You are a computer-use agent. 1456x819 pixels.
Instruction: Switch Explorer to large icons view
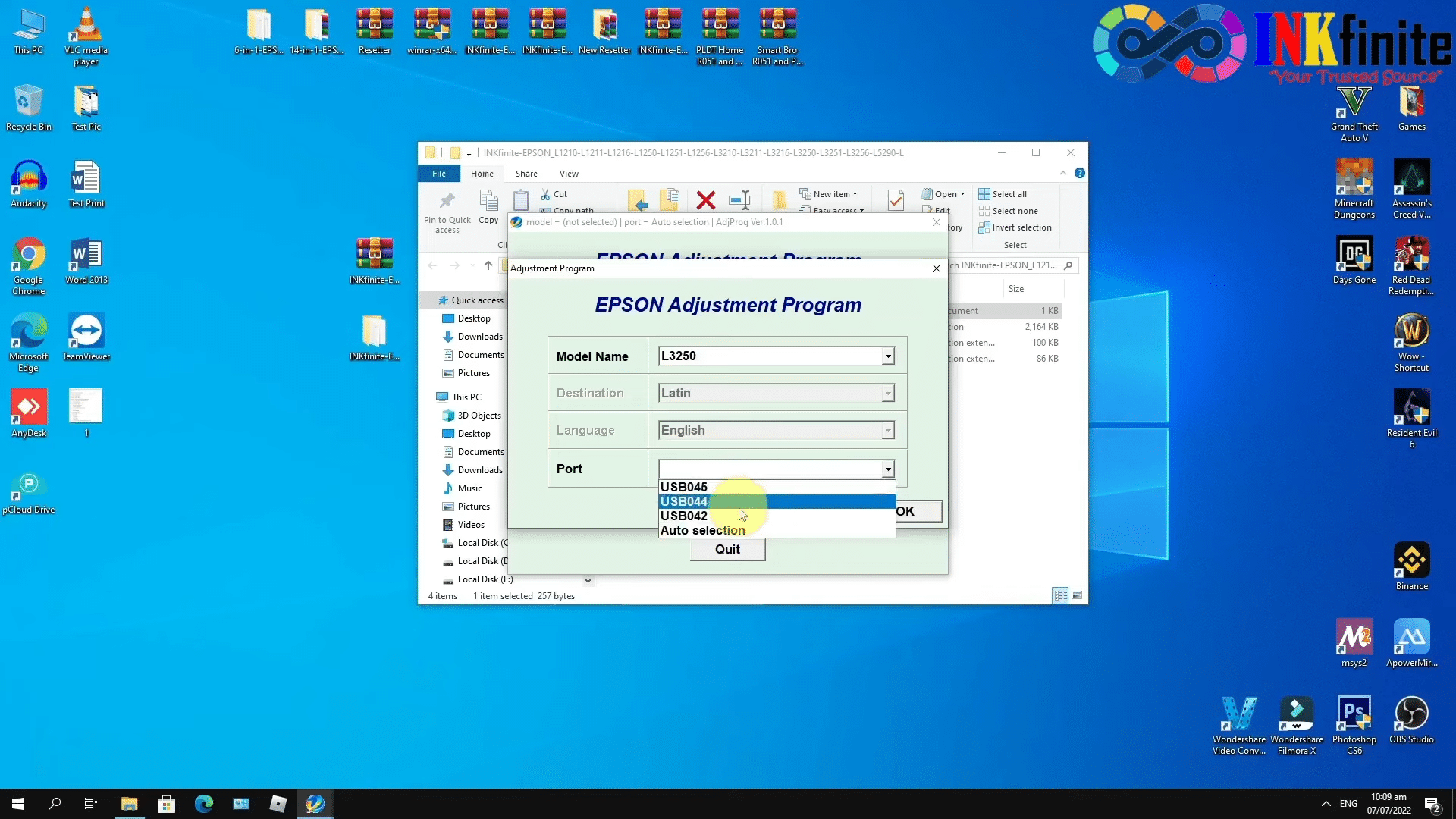click(1077, 595)
